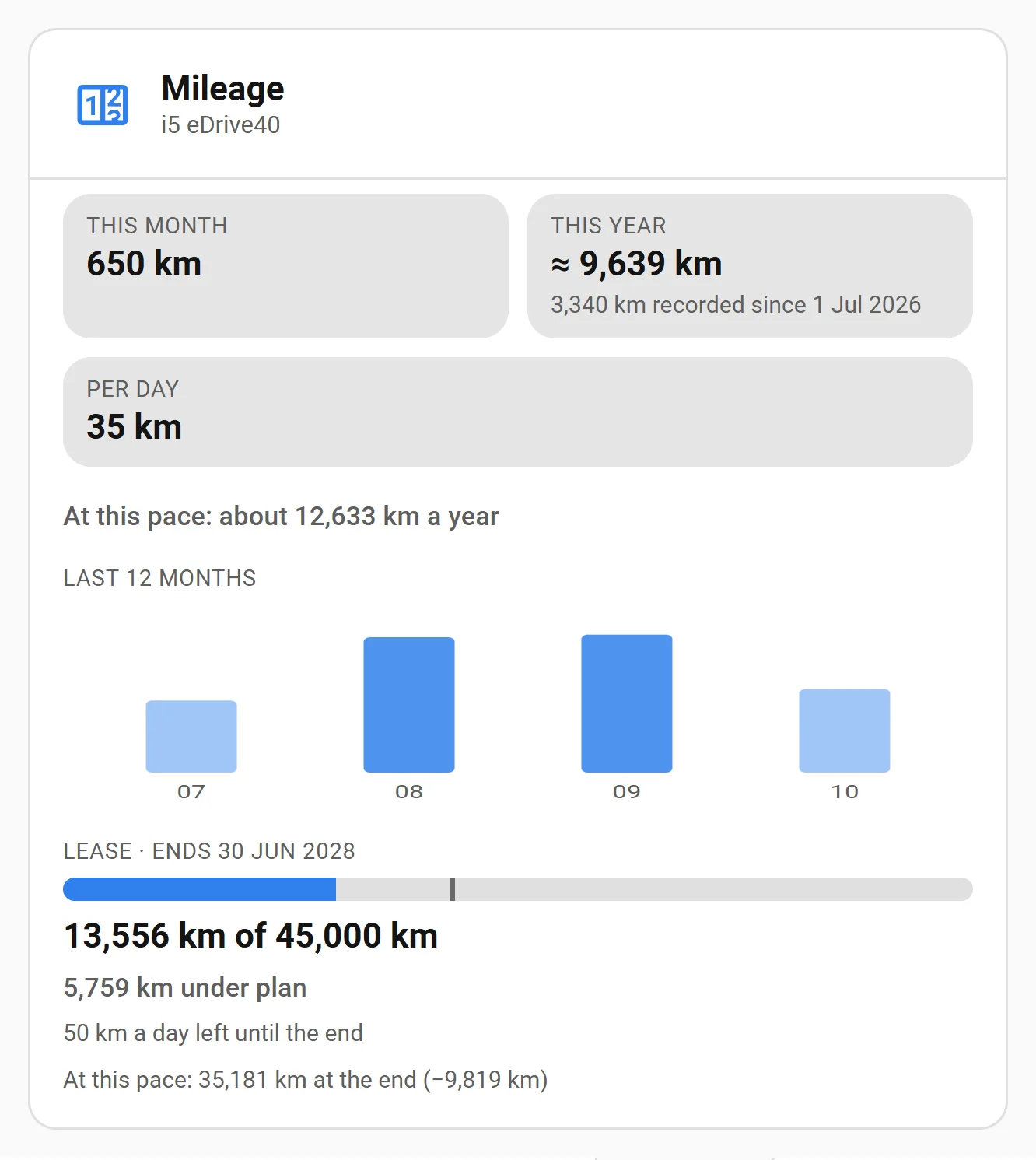Image resolution: width=1036 pixels, height=1160 pixels.
Task: Click 'LEASE · ENDS 30 JUN 2028' label
Action: [x=209, y=851]
